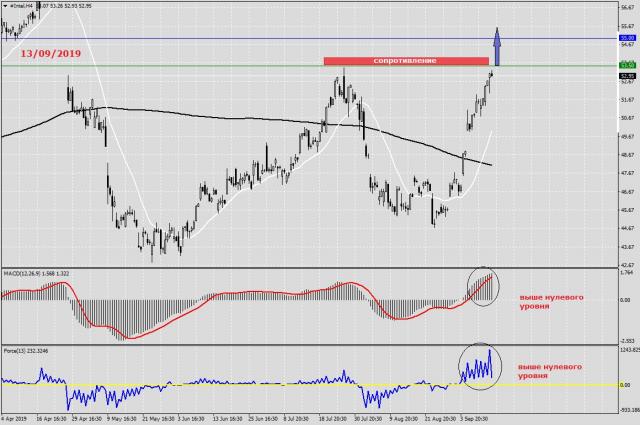Viewport: 640px width, 425px height.
Task: Click the Force(13) indicator label
Action: pos(28,351)
